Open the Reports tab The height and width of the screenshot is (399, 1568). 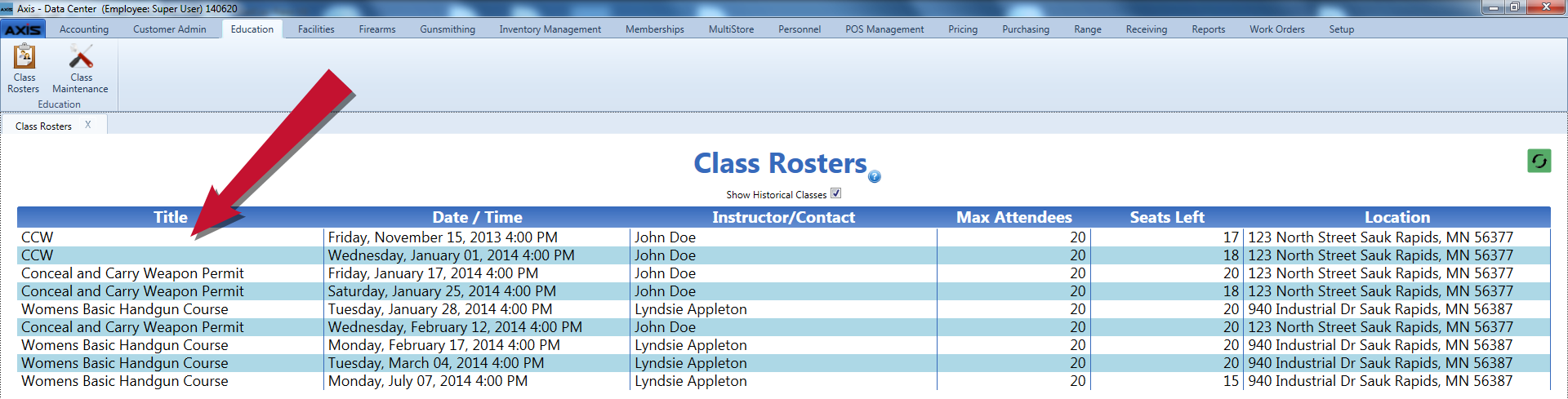(1209, 29)
